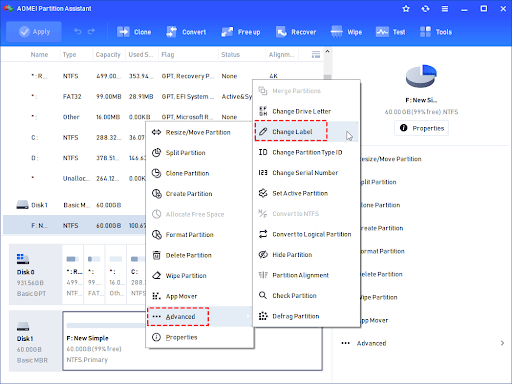Select the Disk 1 row in the list
Image resolution: width=512 pixels, height=384 pixels.
[74, 205]
